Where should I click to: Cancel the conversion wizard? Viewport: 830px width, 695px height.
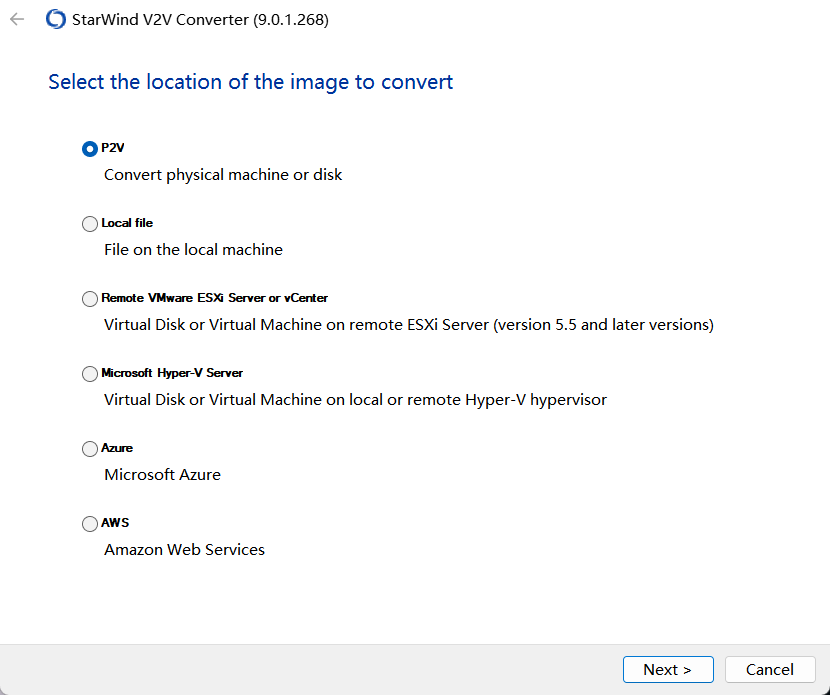[x=770, y=670]
